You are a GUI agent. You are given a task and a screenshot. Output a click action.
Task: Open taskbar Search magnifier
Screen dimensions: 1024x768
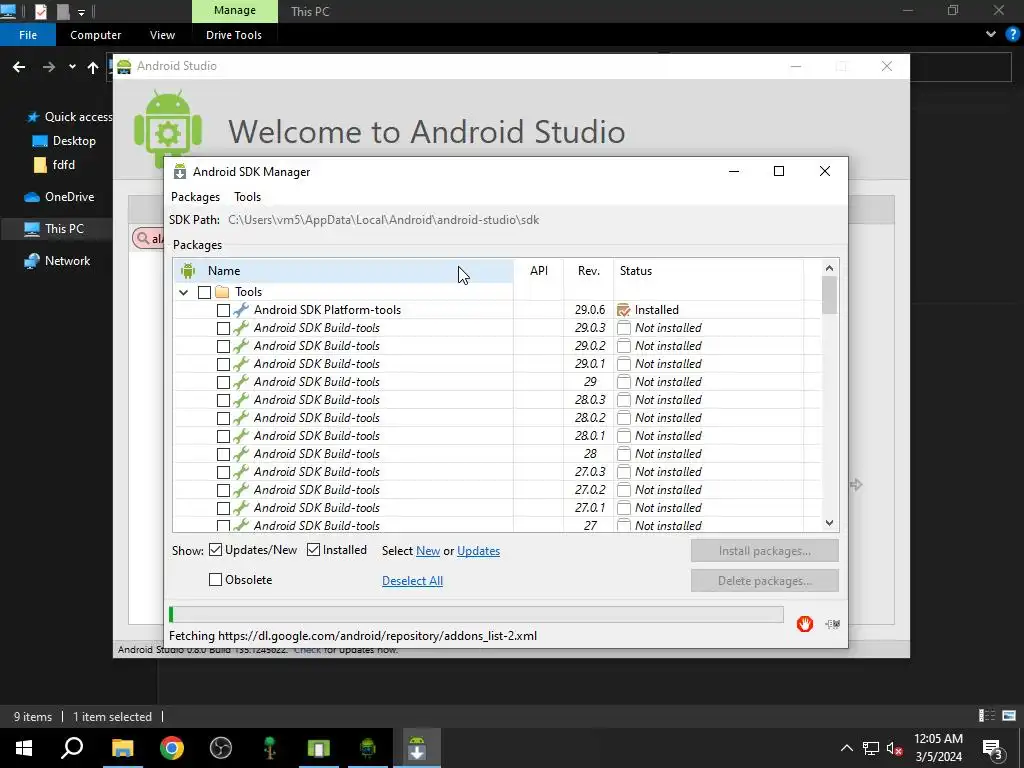tap(72, 748)
